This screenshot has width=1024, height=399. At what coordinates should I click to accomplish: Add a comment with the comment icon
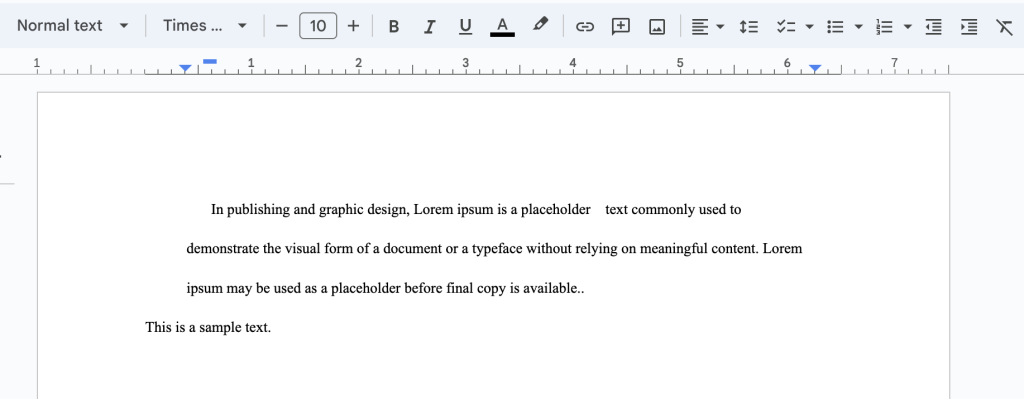620,27
